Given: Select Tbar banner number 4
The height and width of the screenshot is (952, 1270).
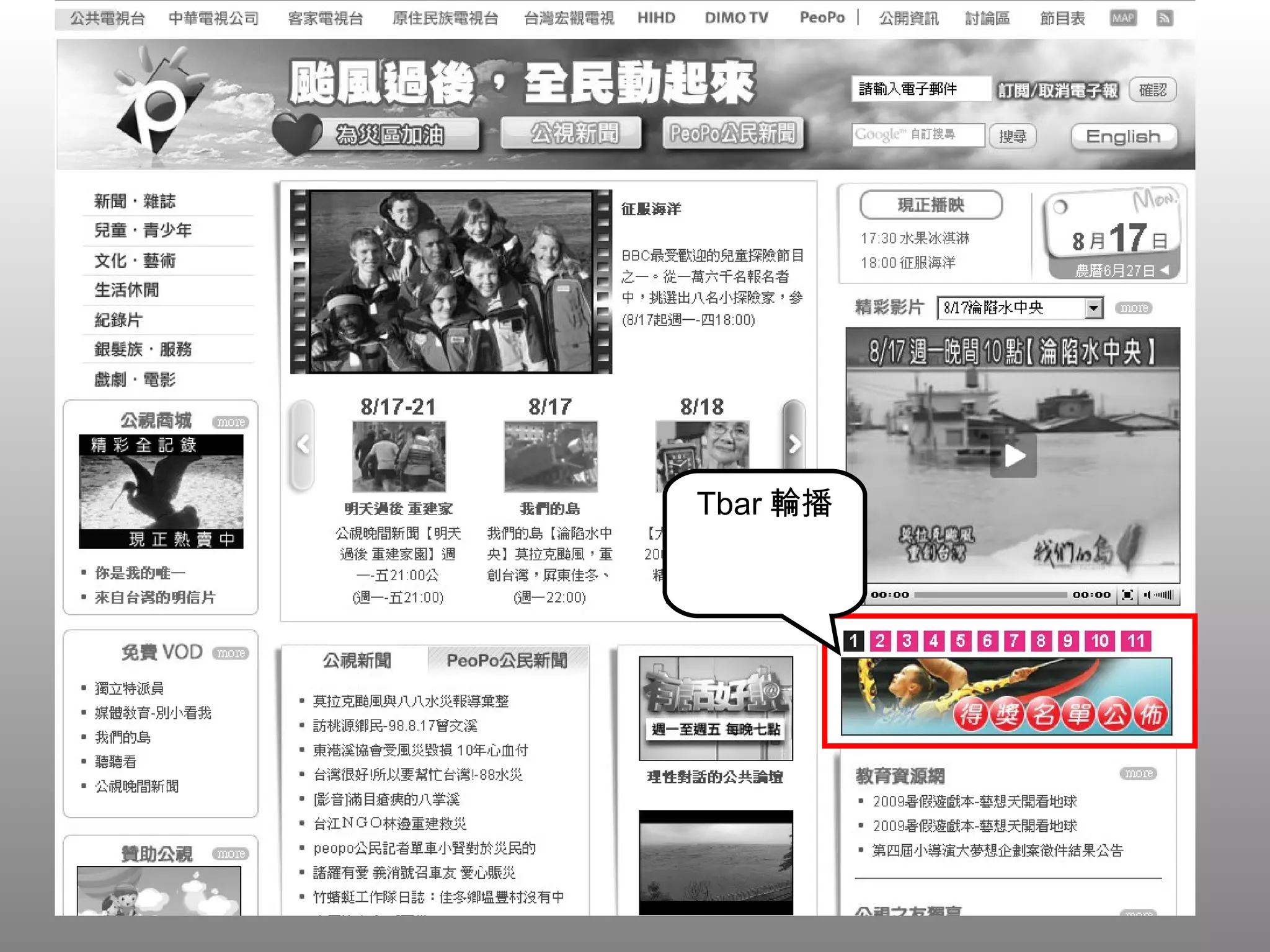Looking at the screenshot, I should click(933, 641).
